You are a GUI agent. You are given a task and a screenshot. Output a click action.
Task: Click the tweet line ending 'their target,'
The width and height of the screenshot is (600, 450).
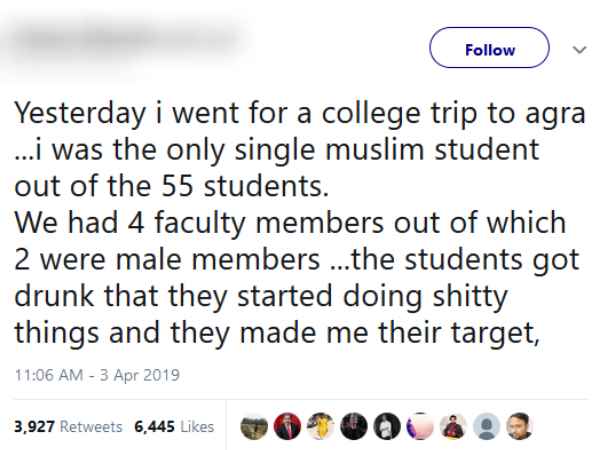278,333
